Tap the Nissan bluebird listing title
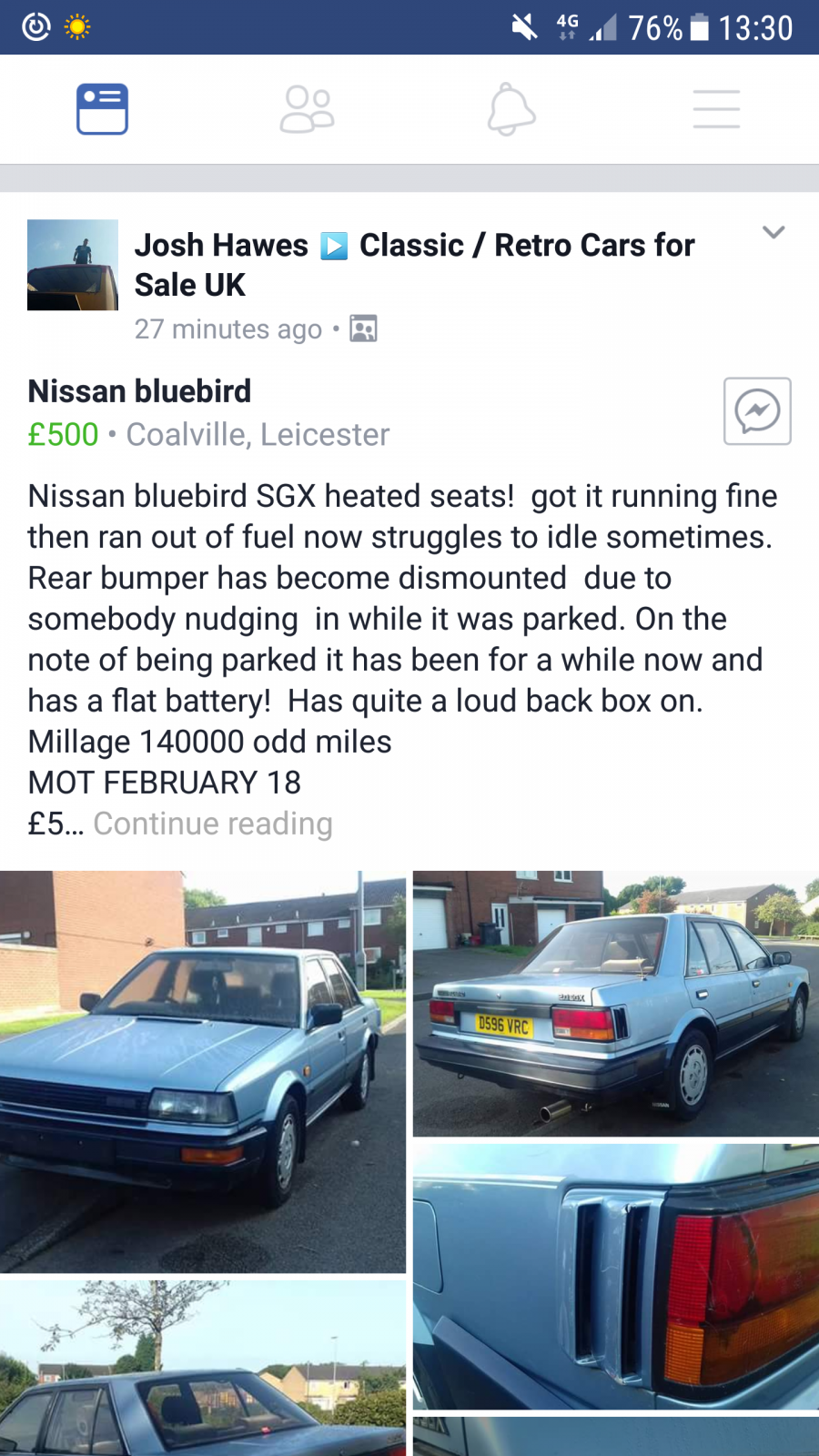 pyautogui.click(x=139, y=391)
